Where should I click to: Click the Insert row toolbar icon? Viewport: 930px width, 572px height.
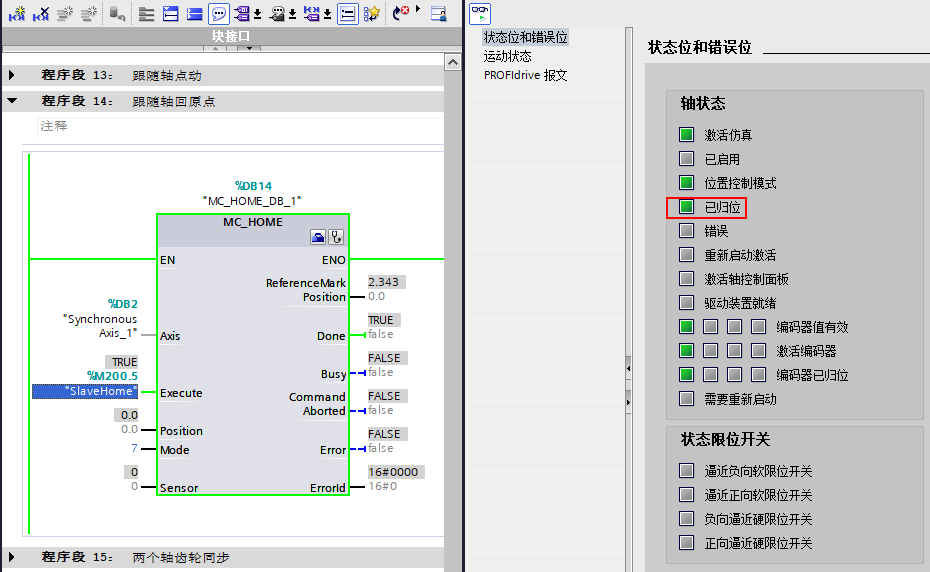coord(65,14)
